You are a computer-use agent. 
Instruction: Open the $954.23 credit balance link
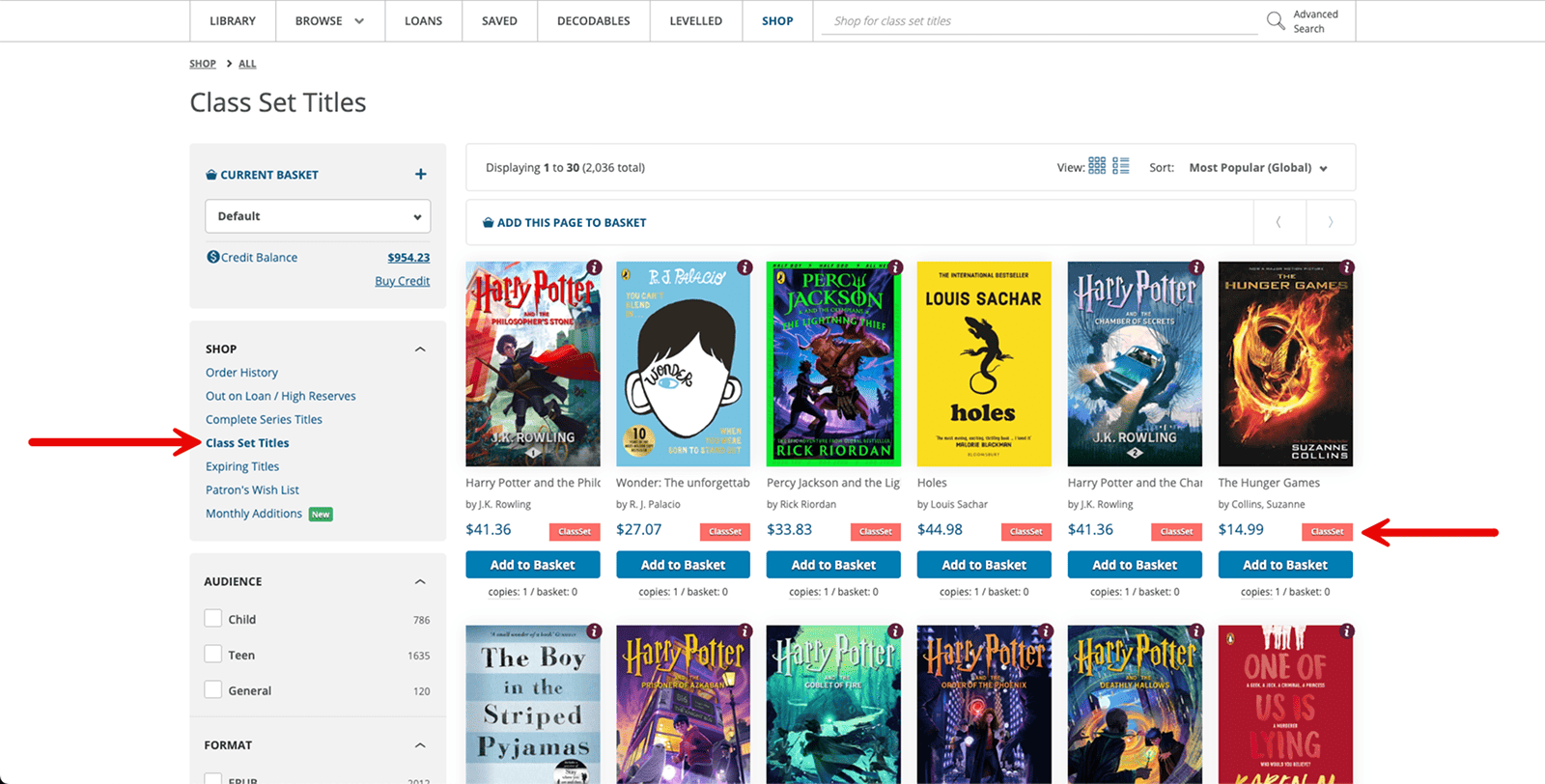click(x=408, y=257)
